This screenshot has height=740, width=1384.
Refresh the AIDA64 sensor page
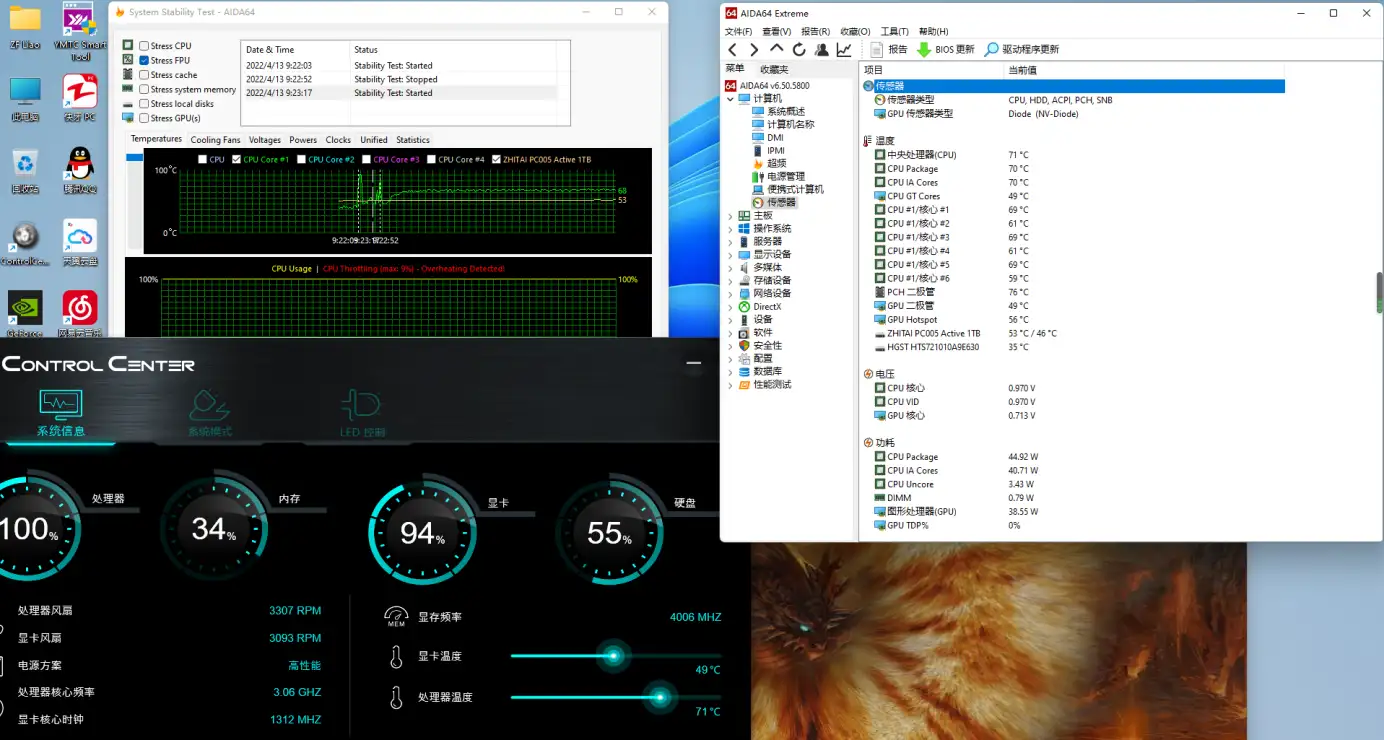(x=799, y=49)
